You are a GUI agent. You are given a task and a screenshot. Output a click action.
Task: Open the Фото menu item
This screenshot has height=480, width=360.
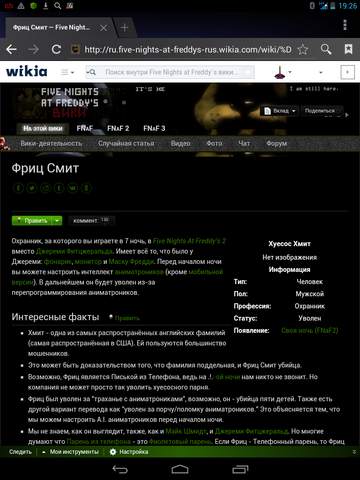coord(214,143)
